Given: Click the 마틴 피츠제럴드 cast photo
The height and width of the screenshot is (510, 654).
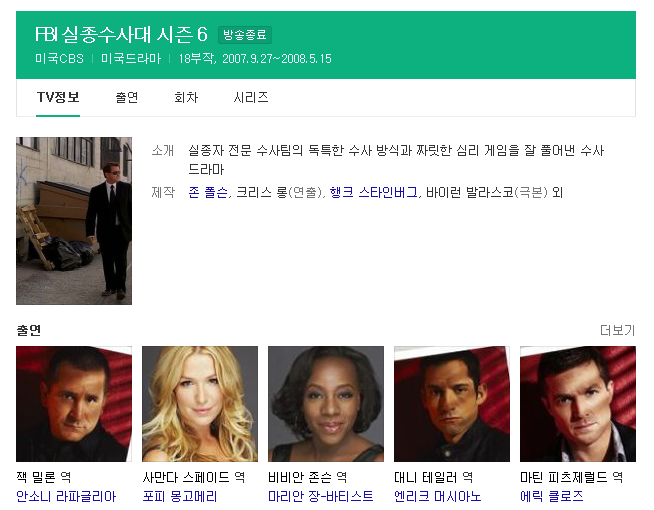Looking at the screenshot, I should click(x=578, y=404).
